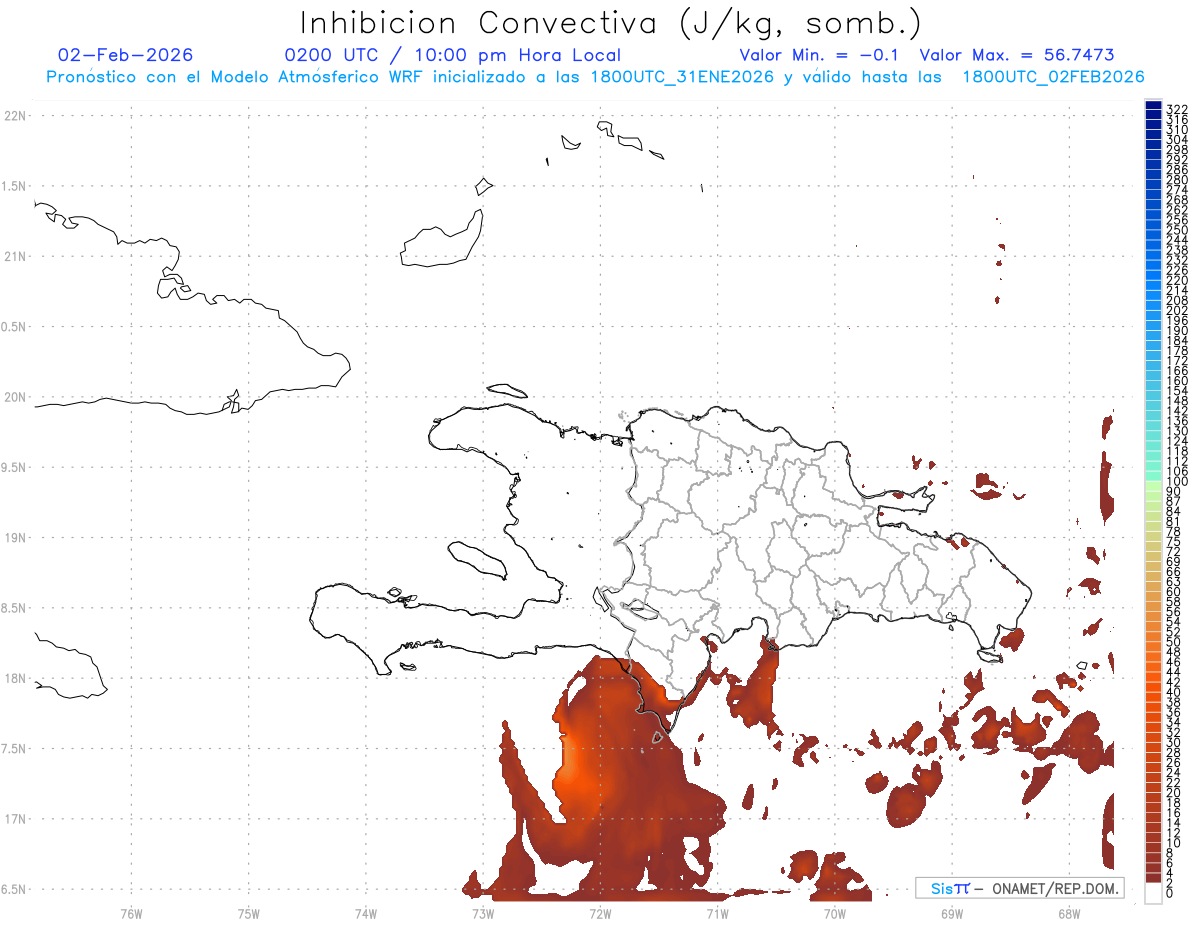The height and width of the screenshot is (927, 1200).
Task: Click the '20N' latitude label
Action: (x=15, y=397)
